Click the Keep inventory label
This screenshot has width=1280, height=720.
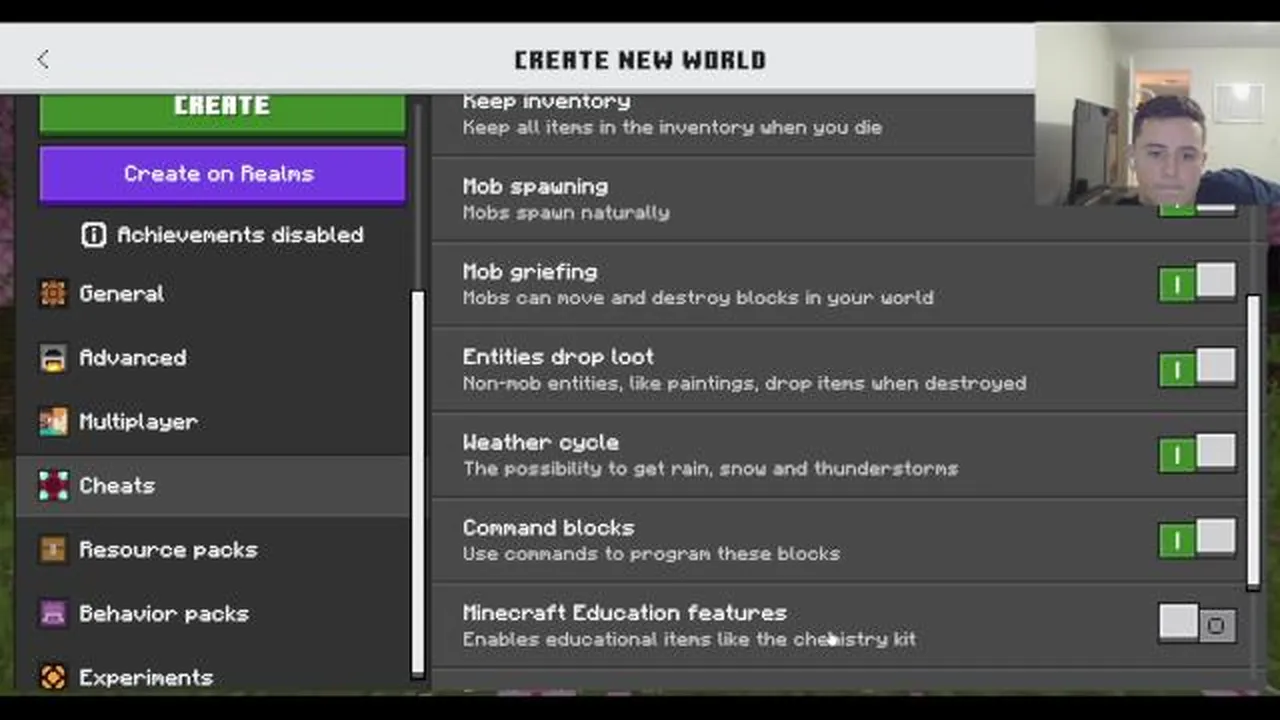[x=546, y=102]
